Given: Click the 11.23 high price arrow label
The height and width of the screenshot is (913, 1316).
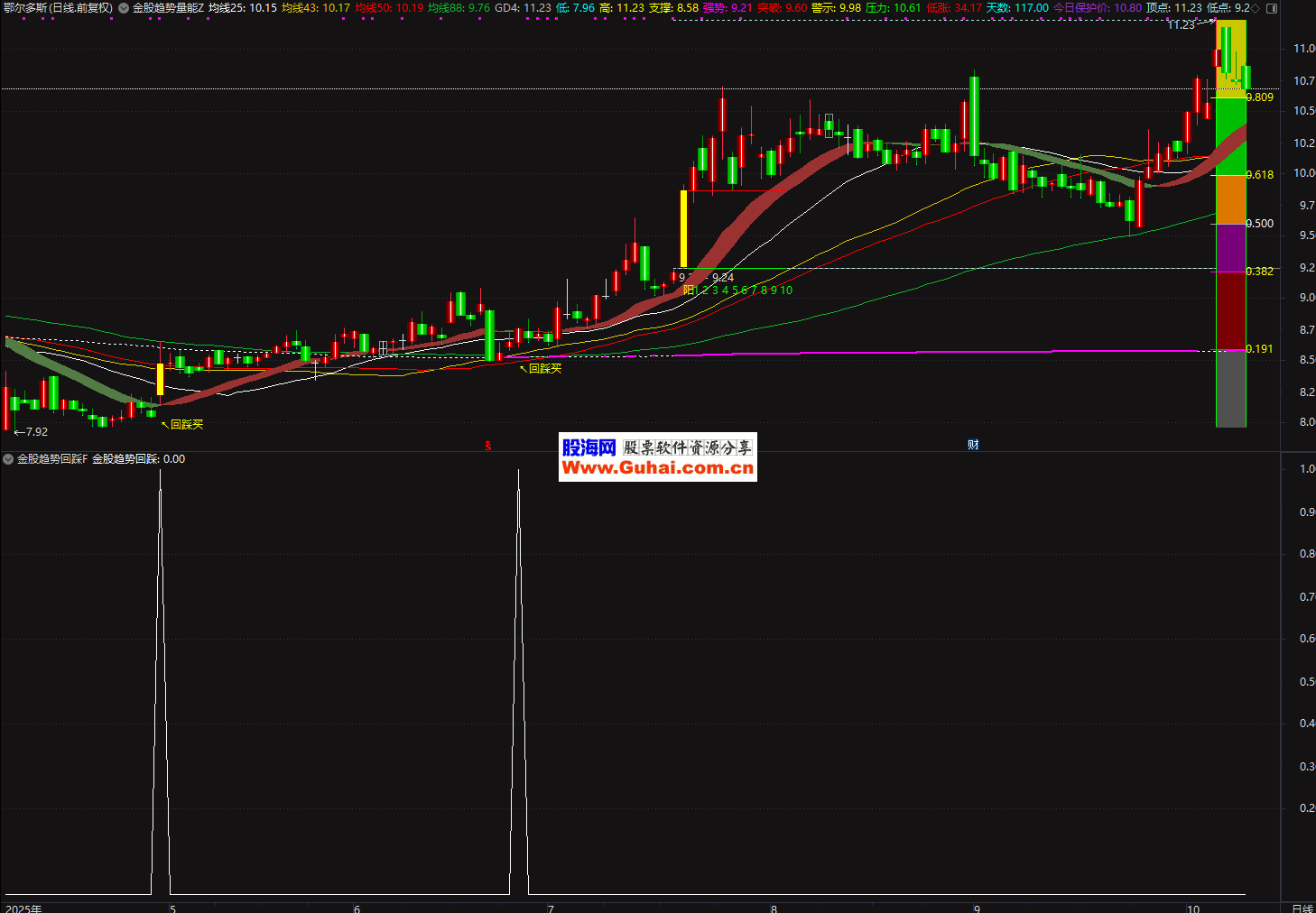Looking at the screenshot, I should [x=1182, y=25].
